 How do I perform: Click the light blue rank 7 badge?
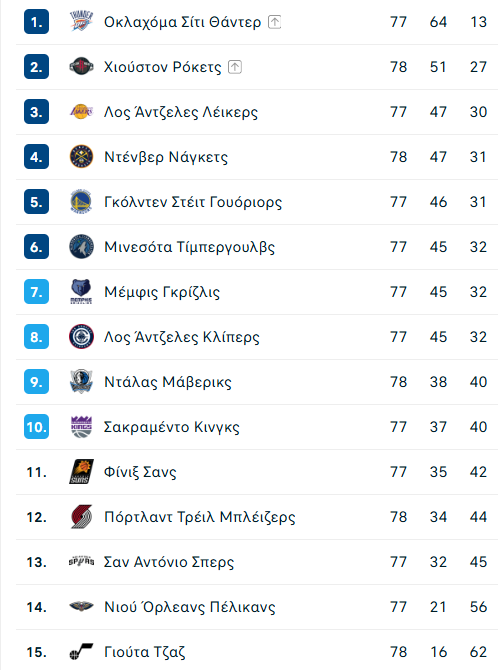[36, 292]
